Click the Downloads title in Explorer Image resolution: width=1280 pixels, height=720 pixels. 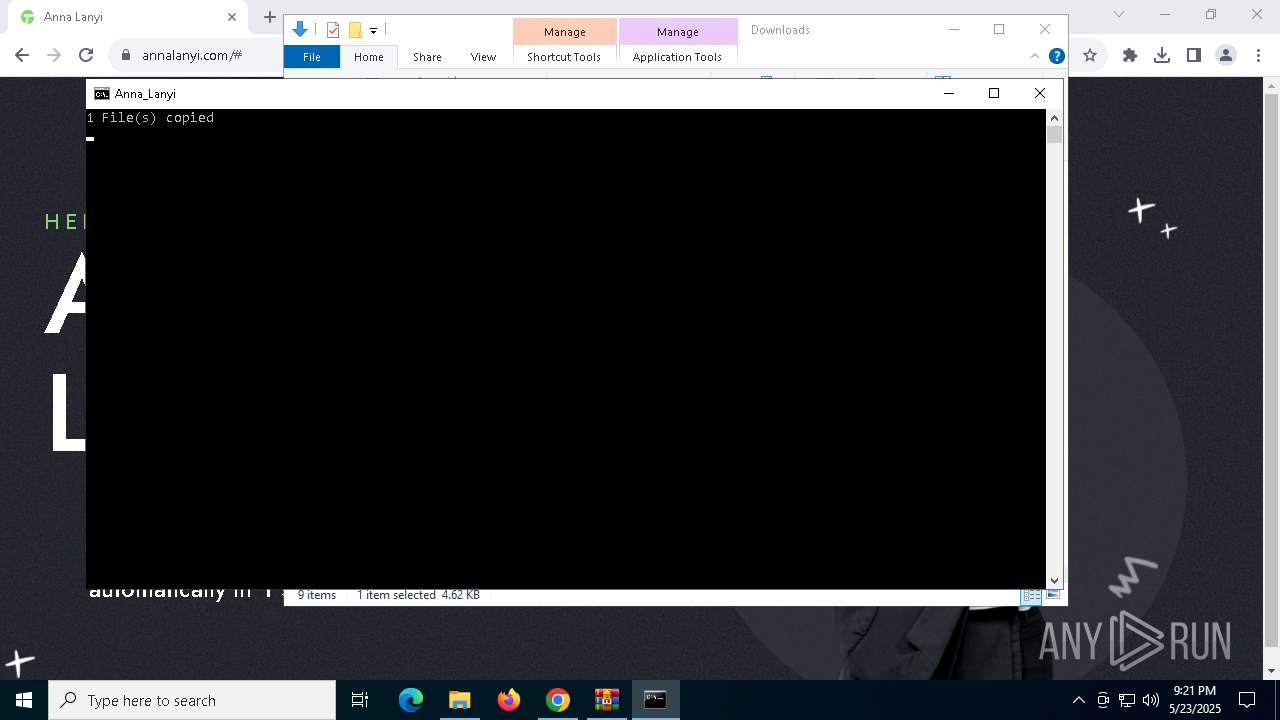[x=780, y=30]
